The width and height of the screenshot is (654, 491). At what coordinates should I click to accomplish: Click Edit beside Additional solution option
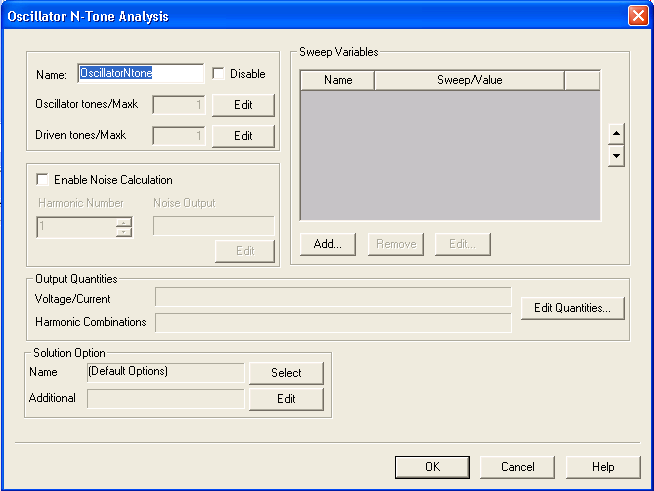click(x=286, y=399)
